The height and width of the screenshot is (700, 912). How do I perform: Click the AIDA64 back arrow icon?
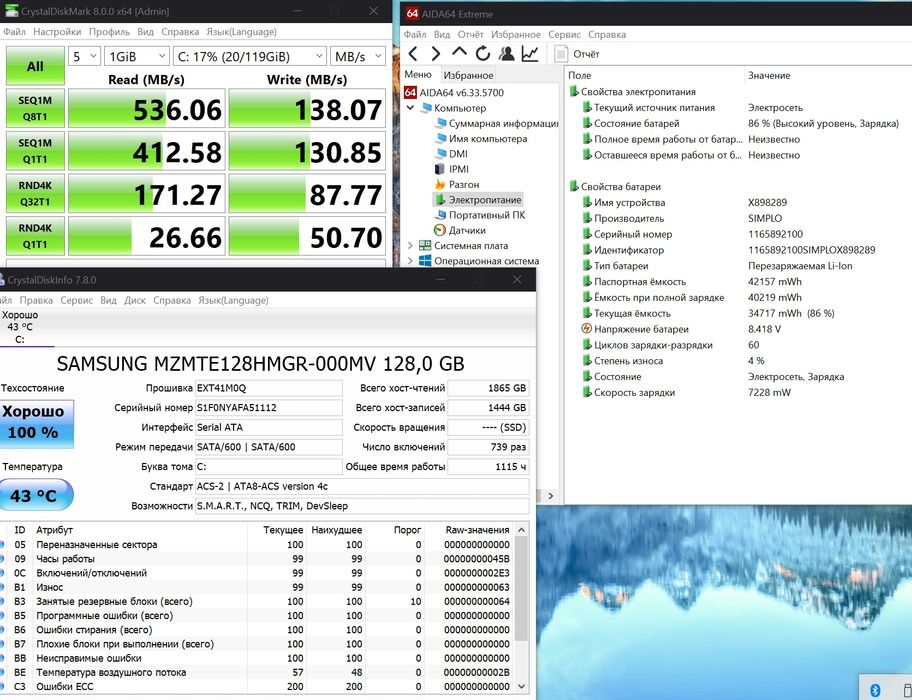413,54
